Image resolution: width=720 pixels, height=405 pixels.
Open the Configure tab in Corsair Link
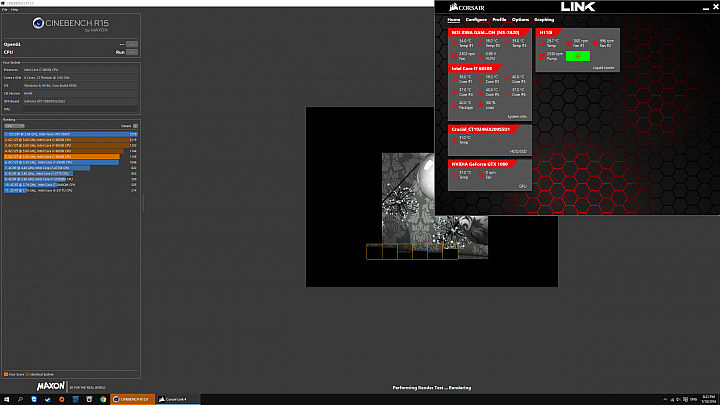476,20
